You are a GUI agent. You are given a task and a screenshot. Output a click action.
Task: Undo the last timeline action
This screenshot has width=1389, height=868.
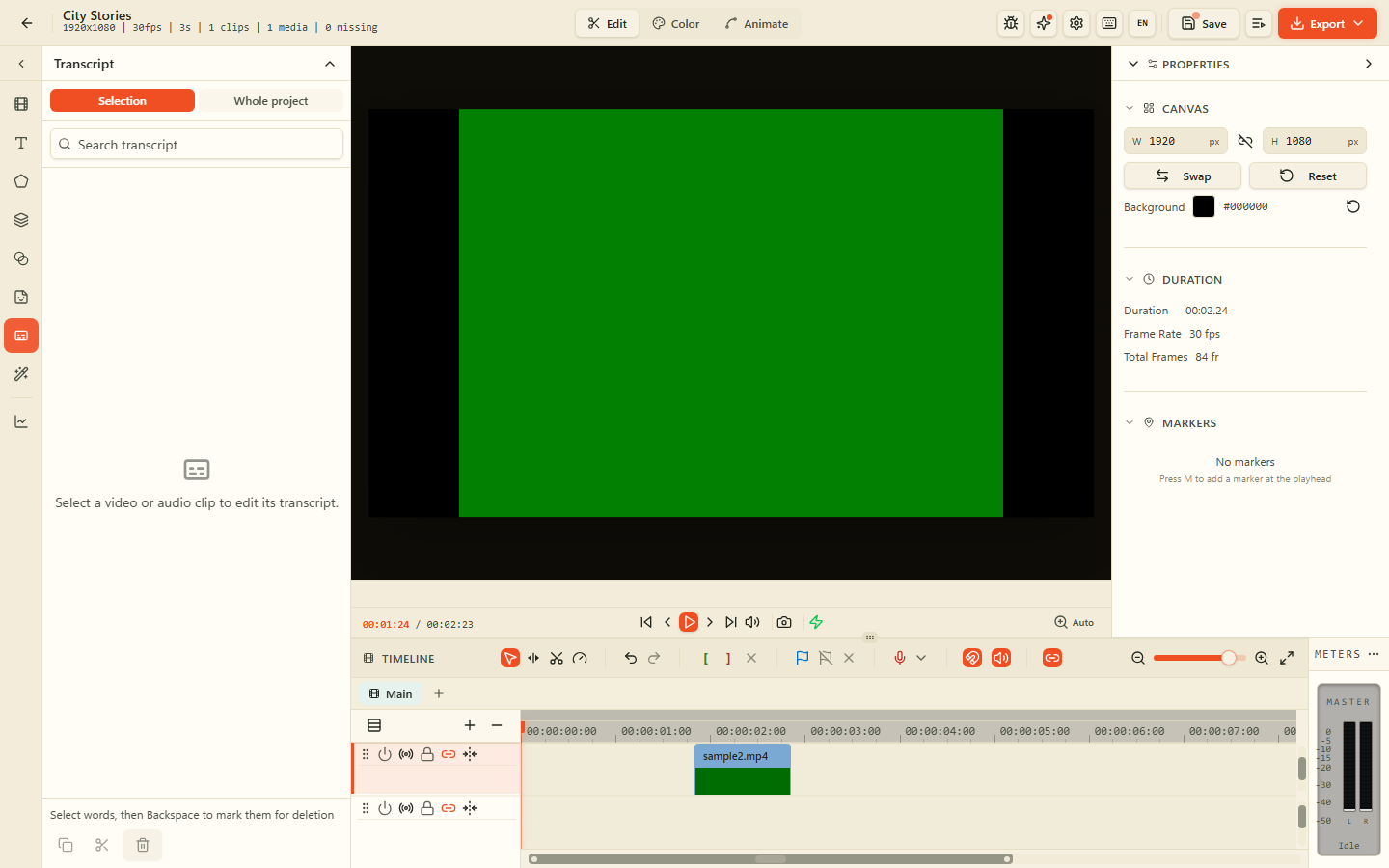[631, 658]
